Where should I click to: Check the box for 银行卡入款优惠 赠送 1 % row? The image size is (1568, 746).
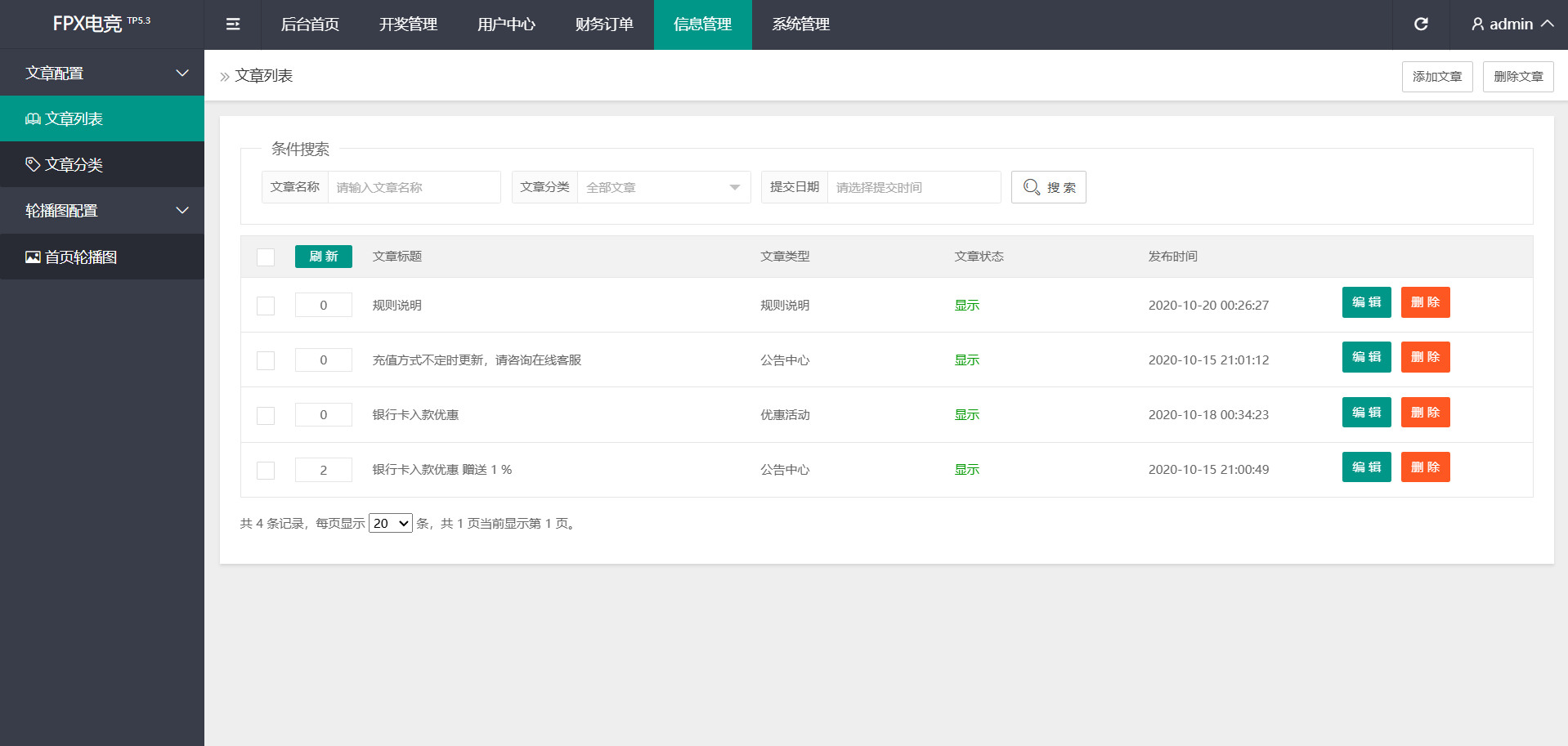point(266,471)
